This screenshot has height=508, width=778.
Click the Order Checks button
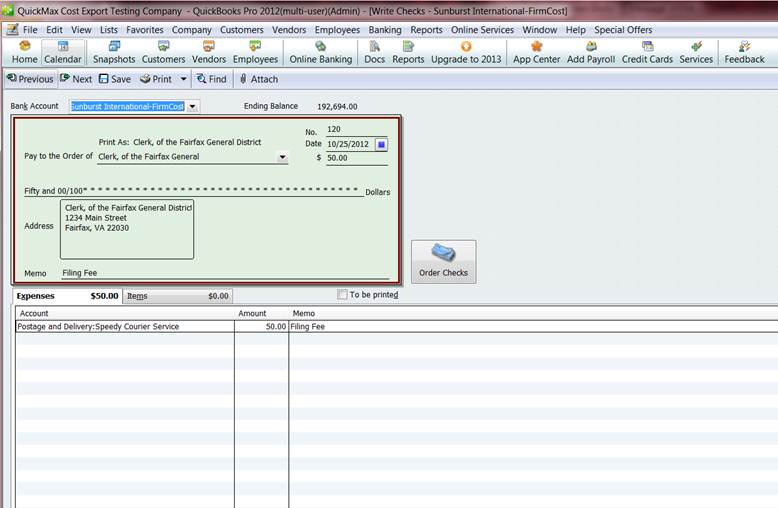click(443, 261)
